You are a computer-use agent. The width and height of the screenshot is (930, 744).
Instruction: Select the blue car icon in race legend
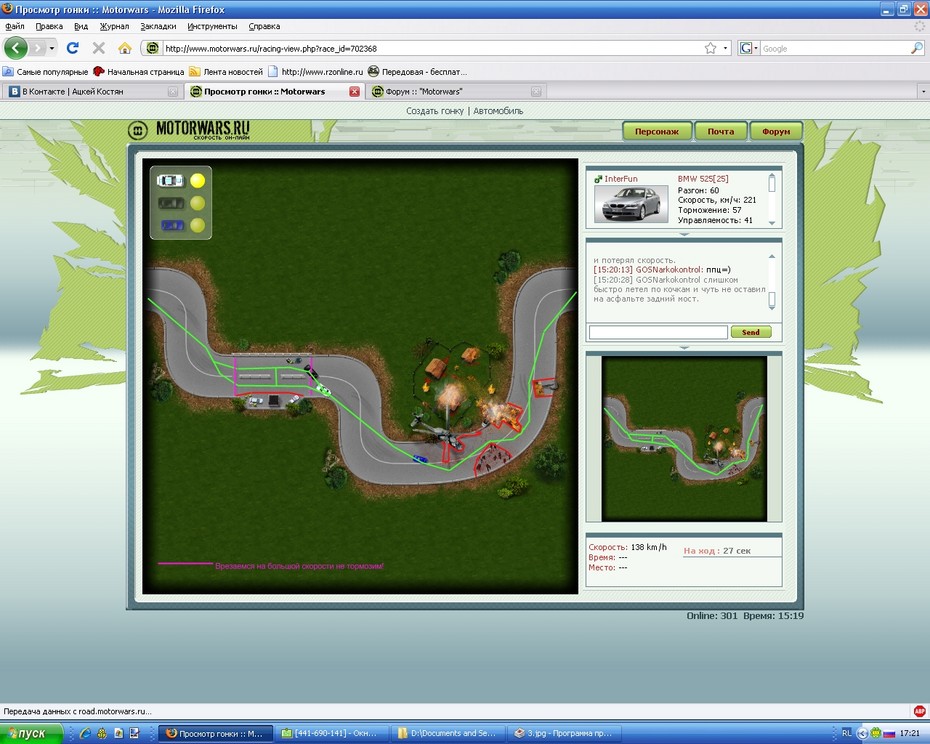(172, 225)
